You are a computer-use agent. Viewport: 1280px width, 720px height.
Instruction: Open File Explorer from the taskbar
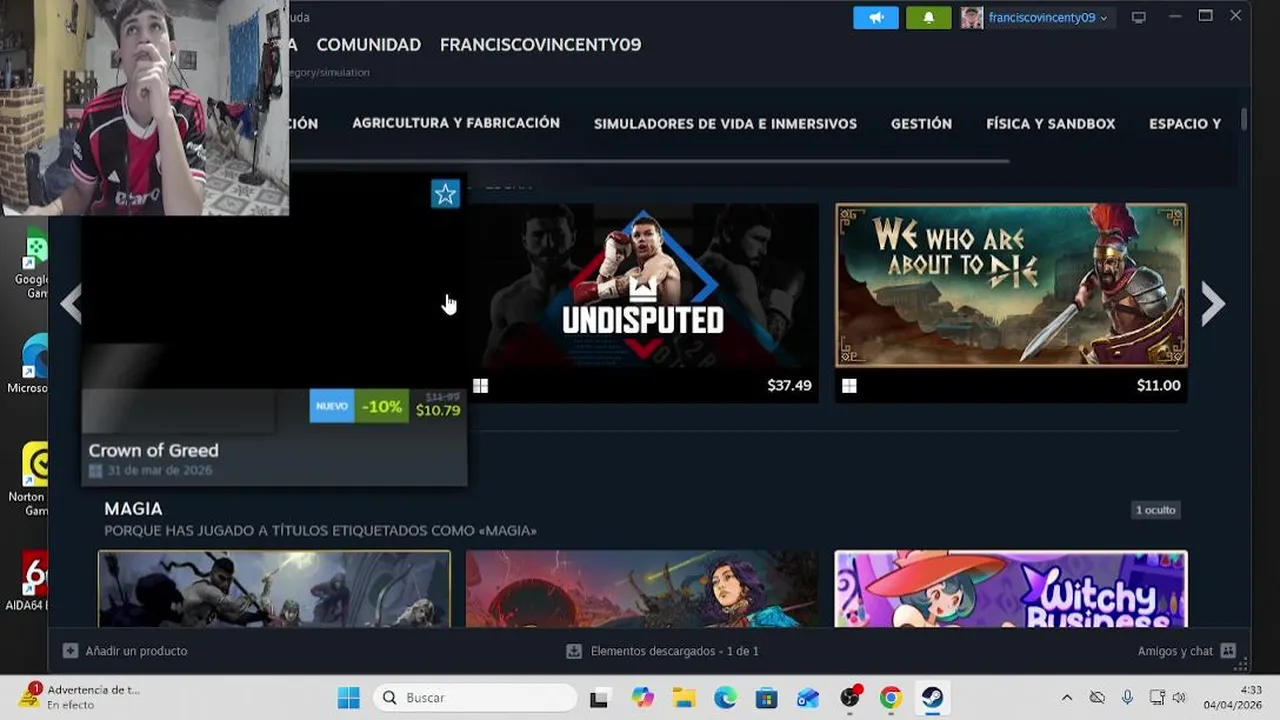point(683,698)
